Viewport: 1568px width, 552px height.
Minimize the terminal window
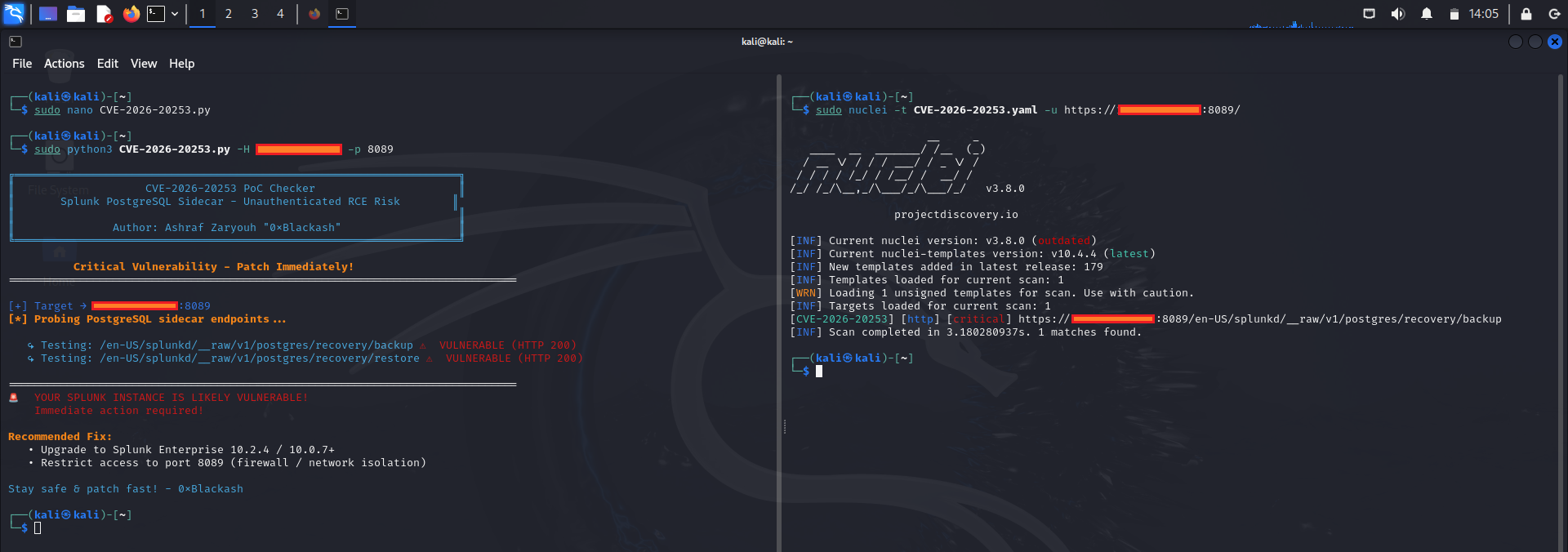(1516, 42)
